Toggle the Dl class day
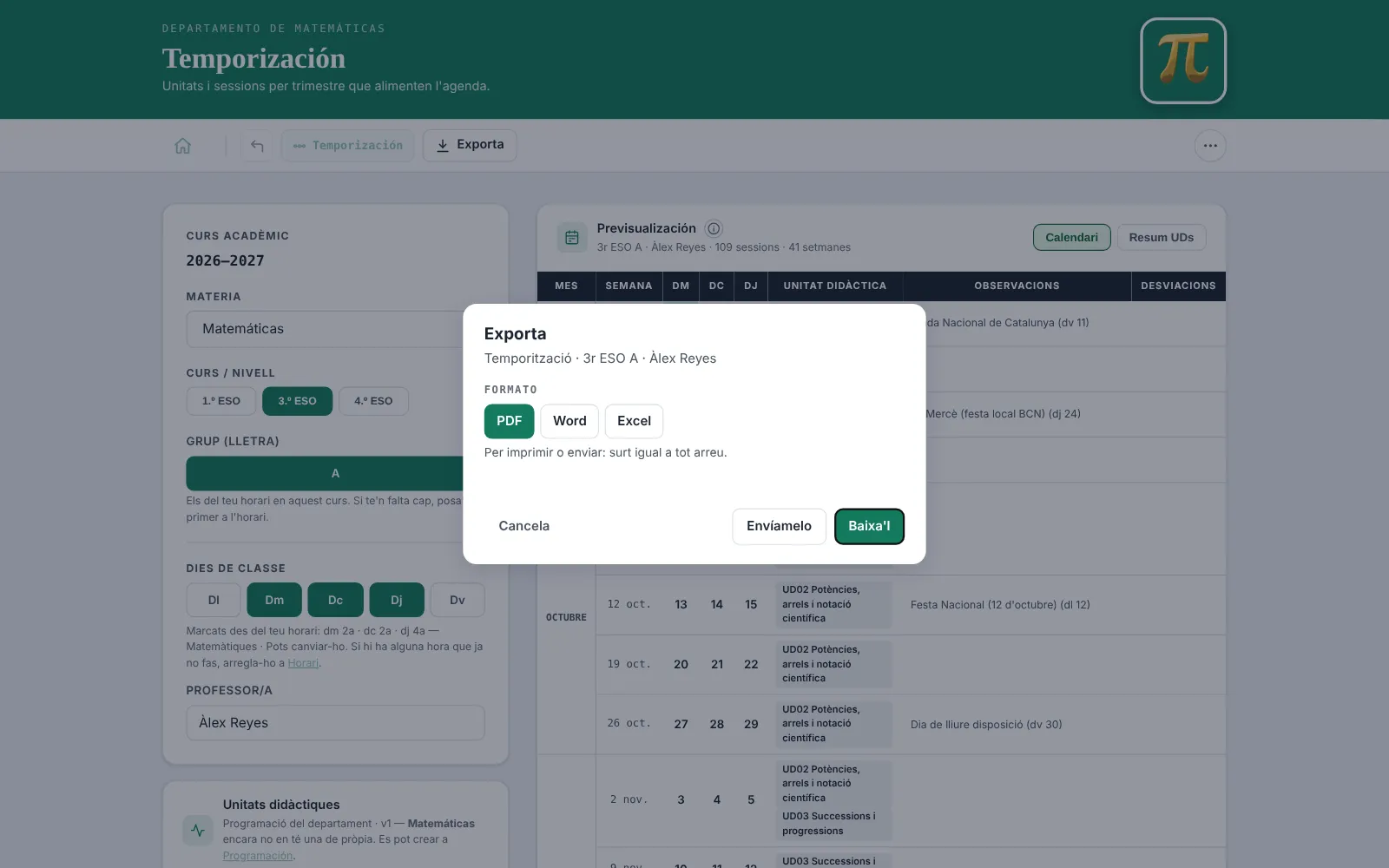1389x868 pixels. [x=214, y=600]
